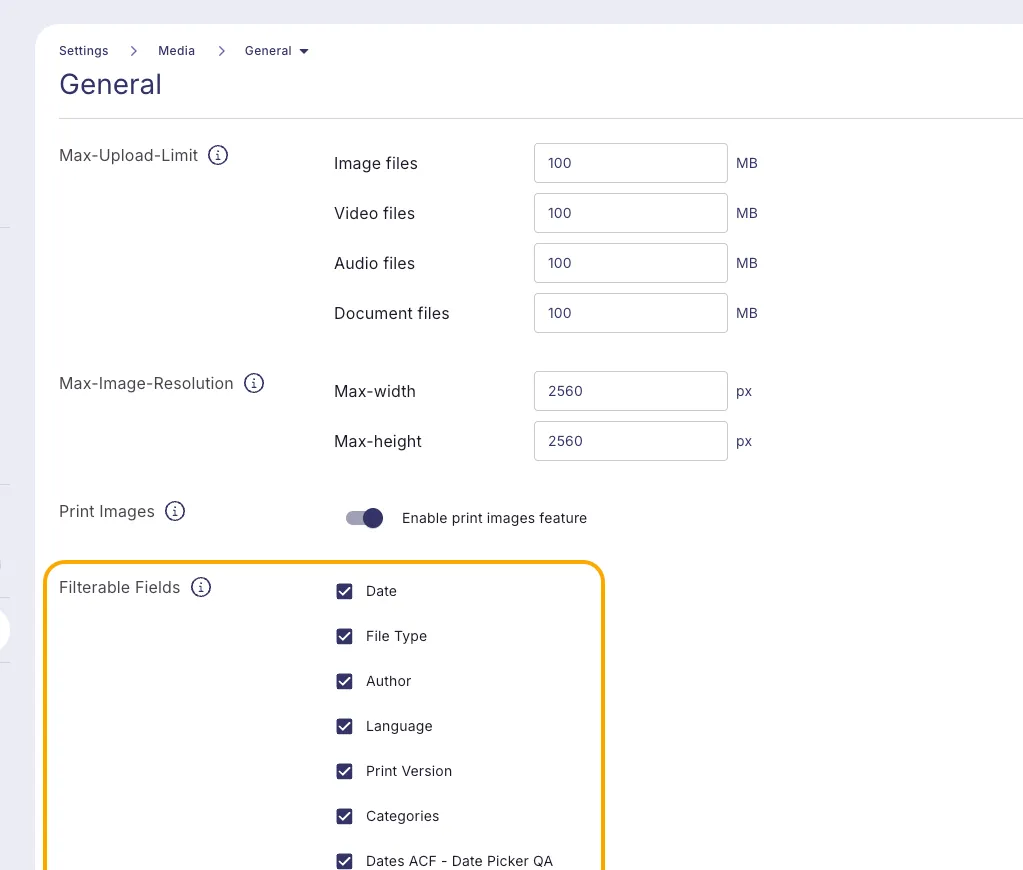Go to Settings in the breadcrumb
This screenshot has width=1023, height=870.
pyautogui.click(x=84, y=51)
